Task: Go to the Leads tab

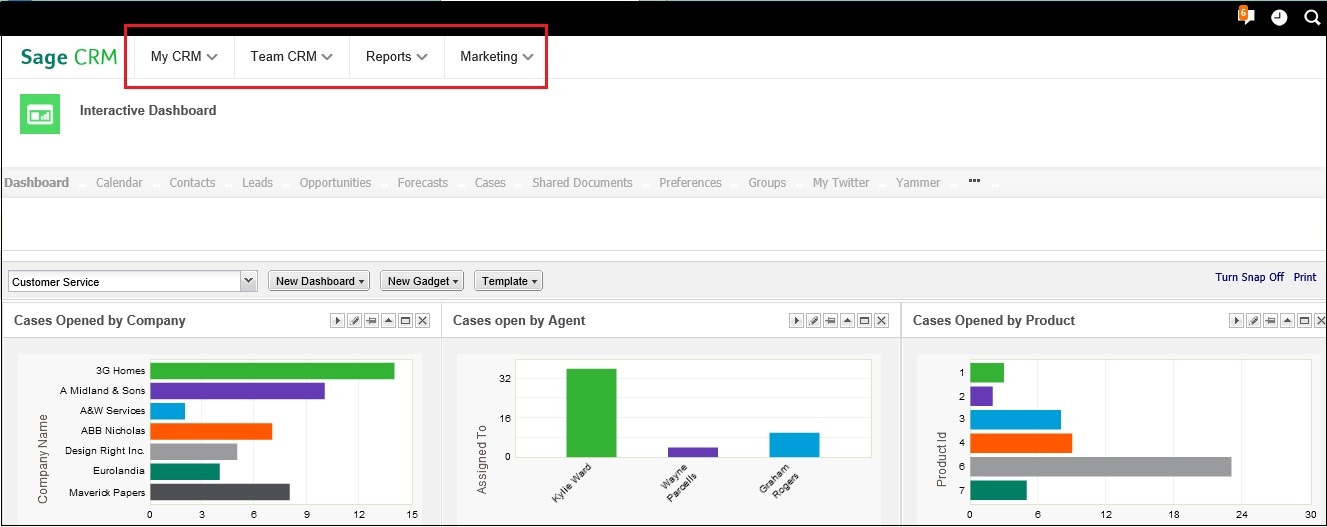Action: click(x=257, y=183)
